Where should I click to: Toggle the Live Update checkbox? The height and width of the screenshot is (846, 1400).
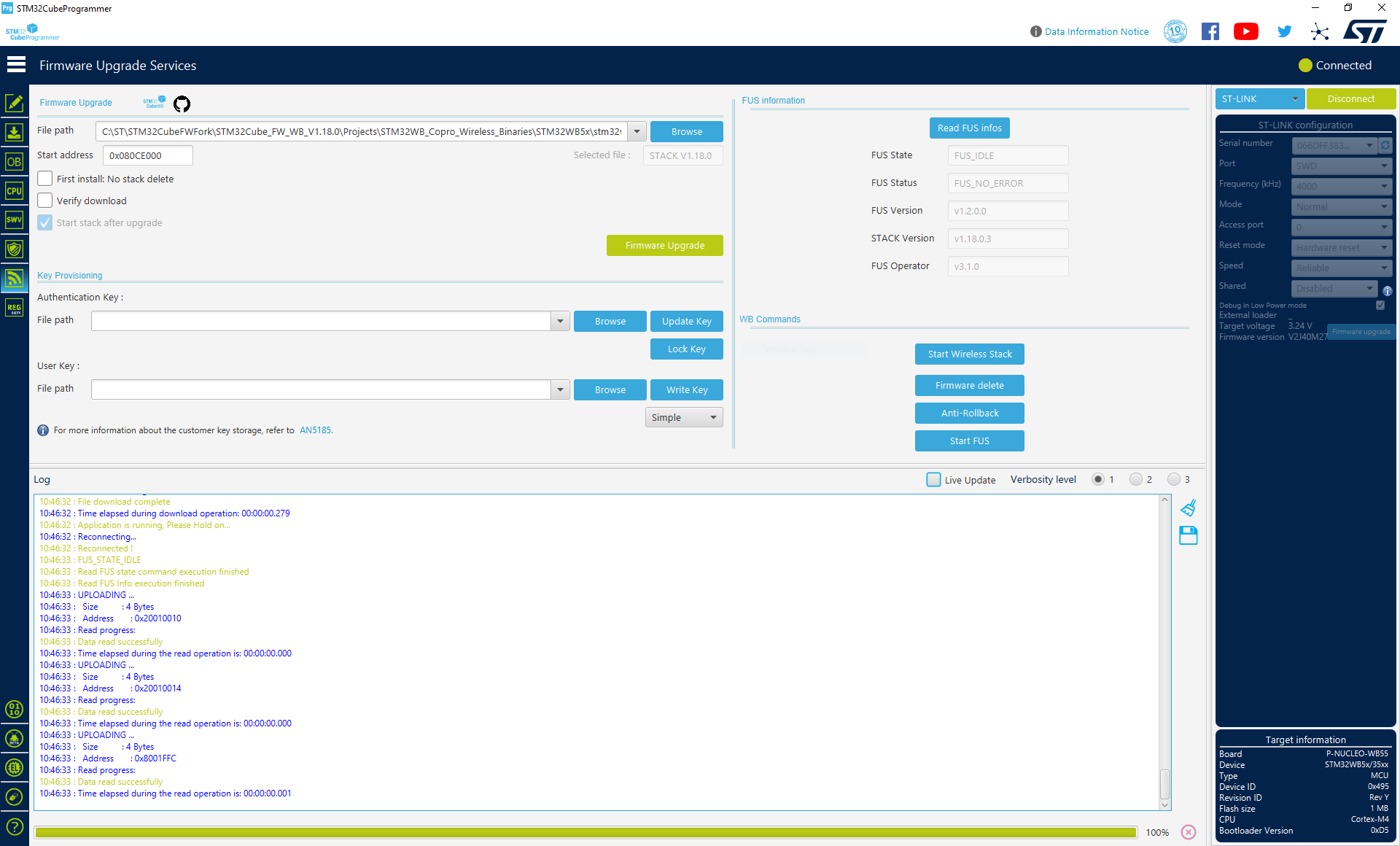pos(933,479)
